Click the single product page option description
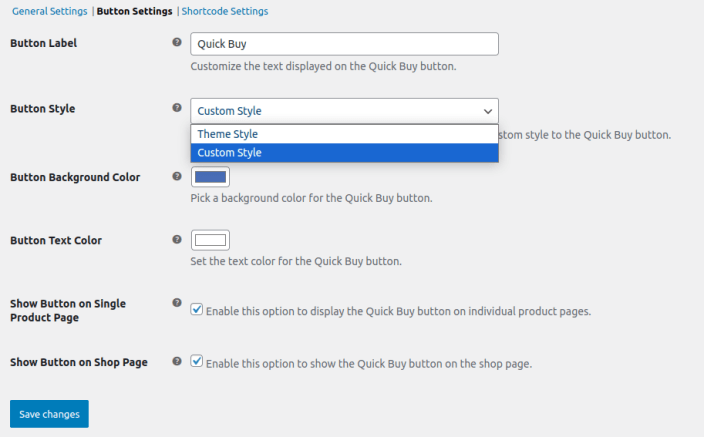The height and width of the screenshot is (437, 704). 398,311
